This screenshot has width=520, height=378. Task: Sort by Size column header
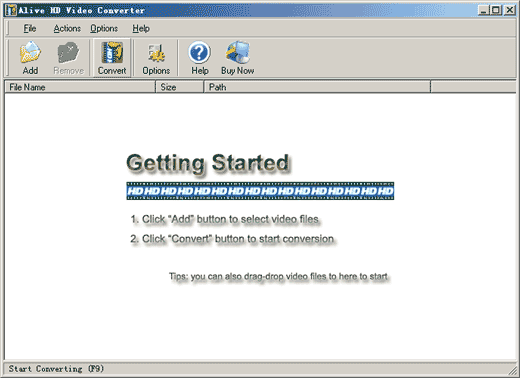point(180,87)
